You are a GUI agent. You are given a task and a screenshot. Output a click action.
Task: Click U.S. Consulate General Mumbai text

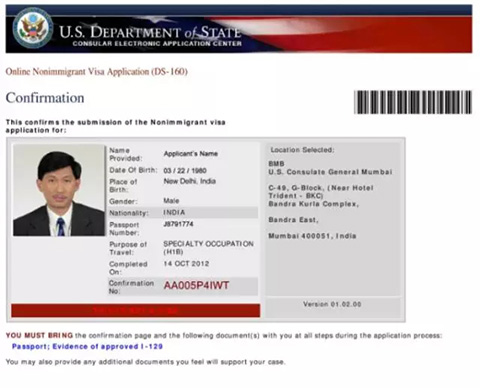click(330, 172)
